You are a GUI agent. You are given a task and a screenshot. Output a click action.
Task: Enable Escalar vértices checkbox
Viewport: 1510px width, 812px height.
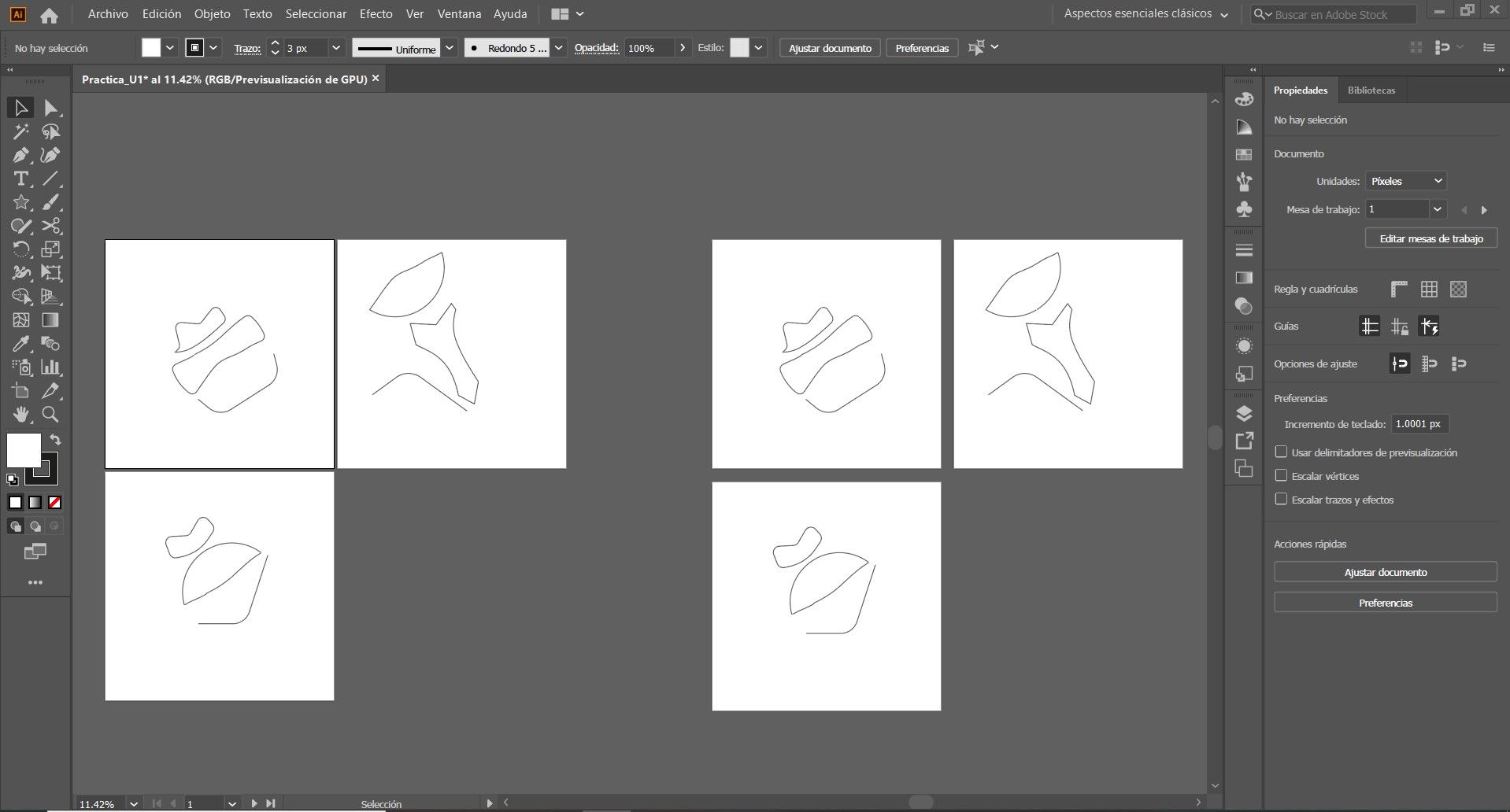(x=1281, y=476)
